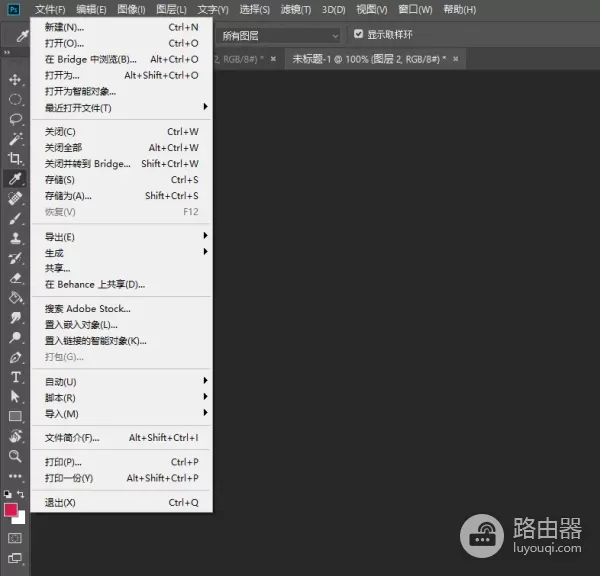This screenshot has height=576, width=600.
Task: Select the Dodge tool
Action: [15, 337]
